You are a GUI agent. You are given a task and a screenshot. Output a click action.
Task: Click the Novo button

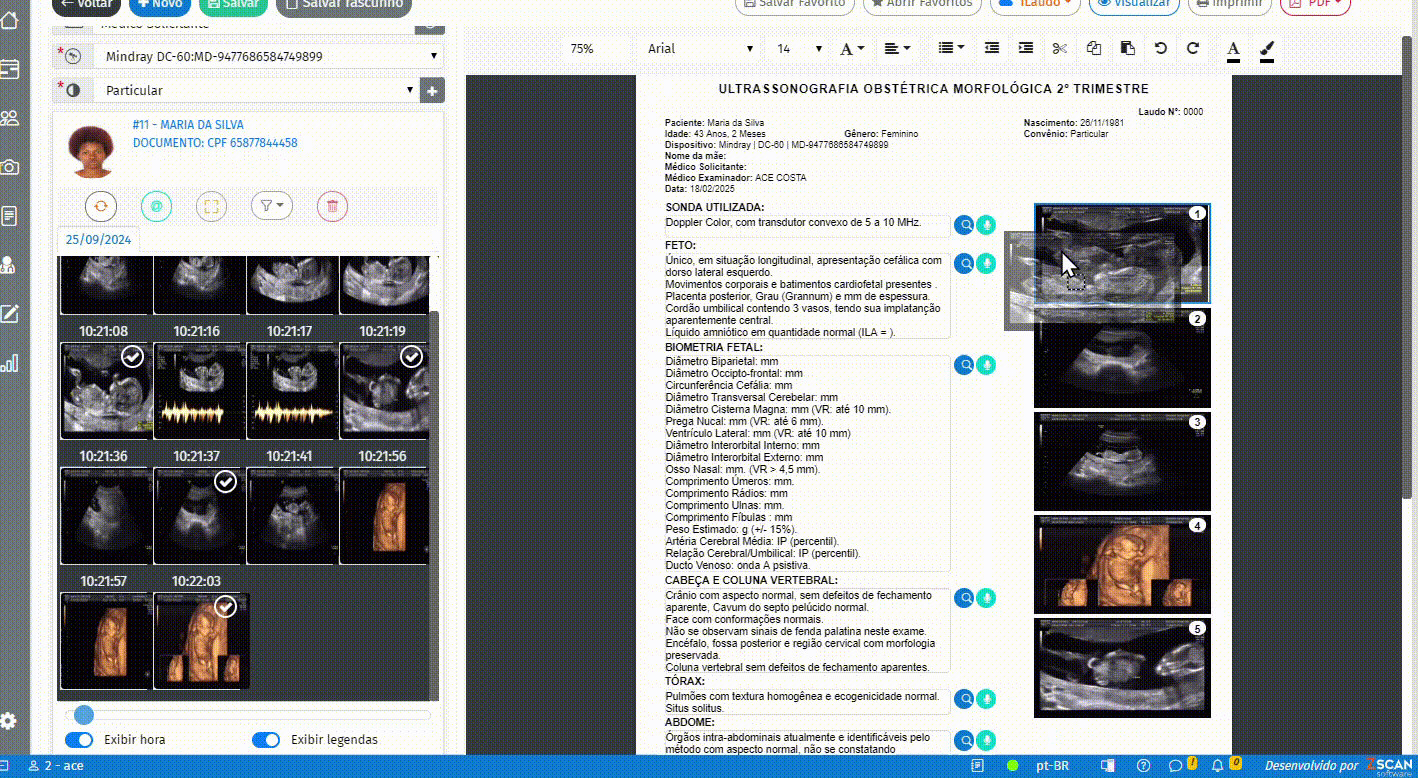(159, 5)
